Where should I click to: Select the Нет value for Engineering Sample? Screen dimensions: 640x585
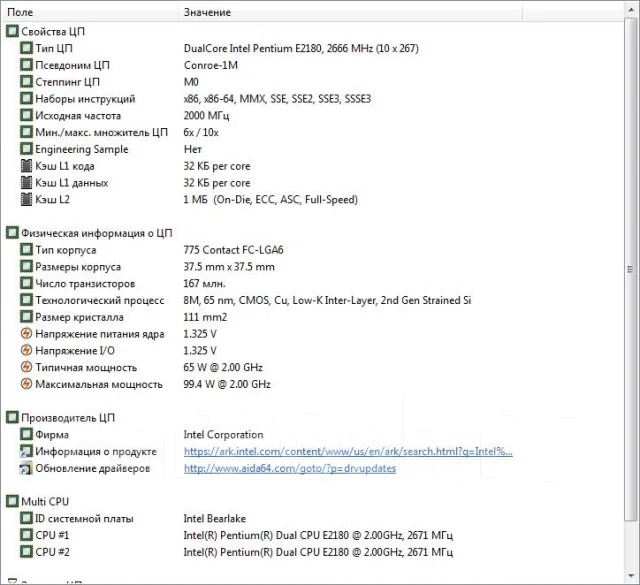(x=193, y=149)
